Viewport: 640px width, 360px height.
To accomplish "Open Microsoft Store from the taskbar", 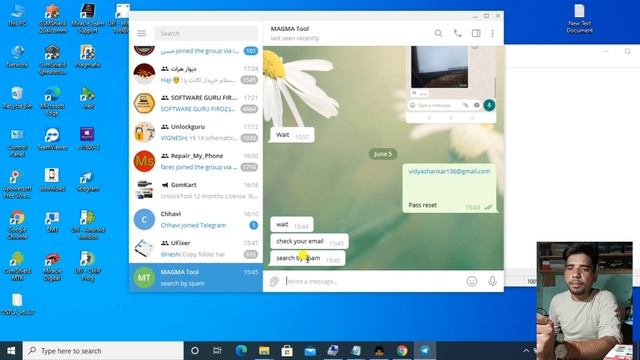I will [x=287, y=351].
